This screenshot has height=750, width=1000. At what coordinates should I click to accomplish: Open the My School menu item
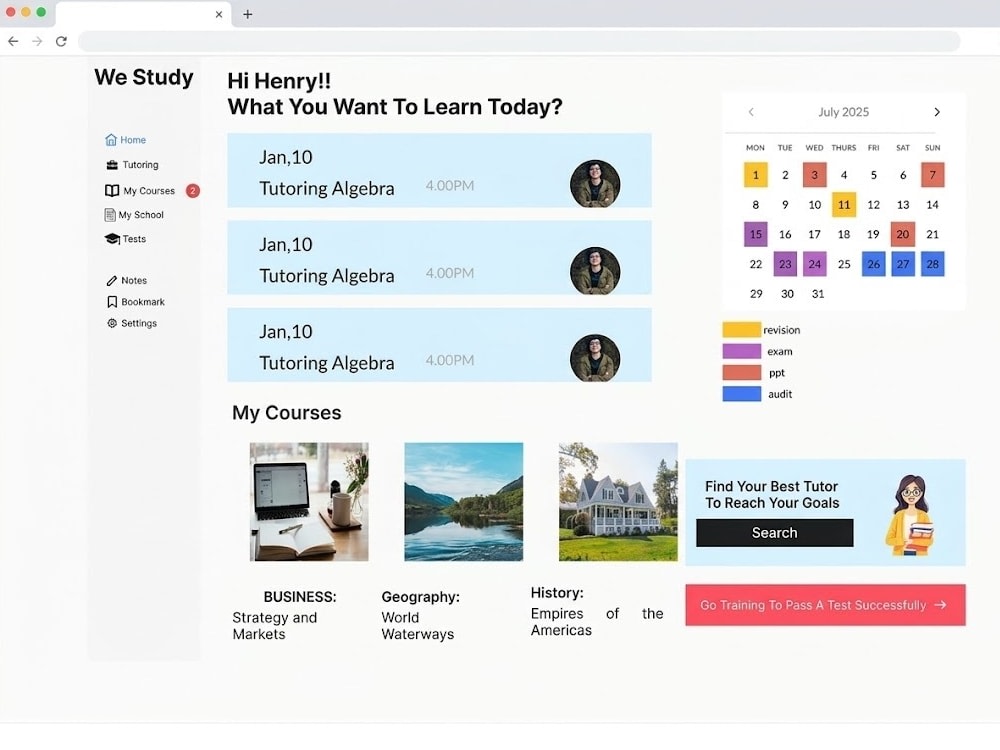tap(134, 215)
